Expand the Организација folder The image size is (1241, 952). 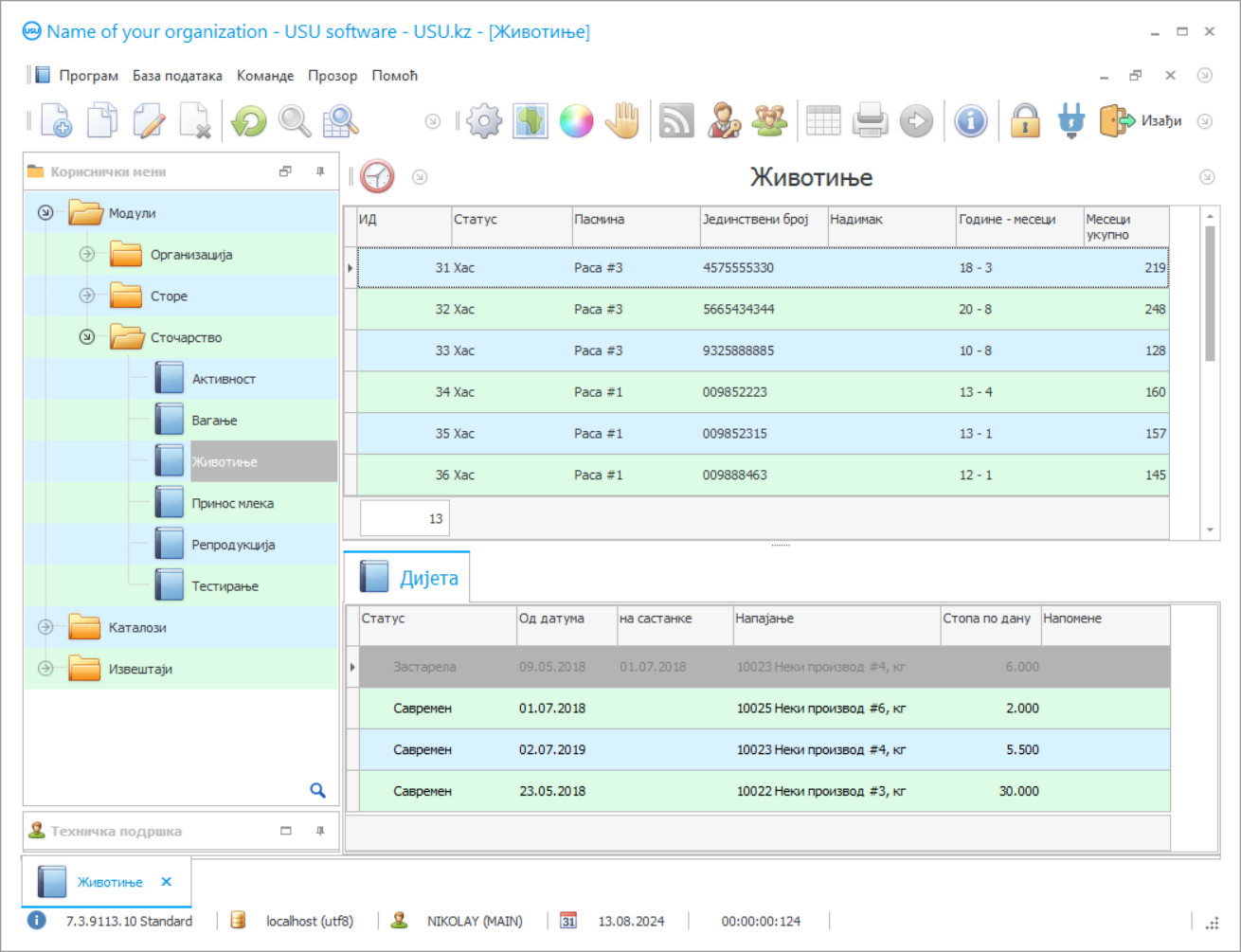click(87, 254)
